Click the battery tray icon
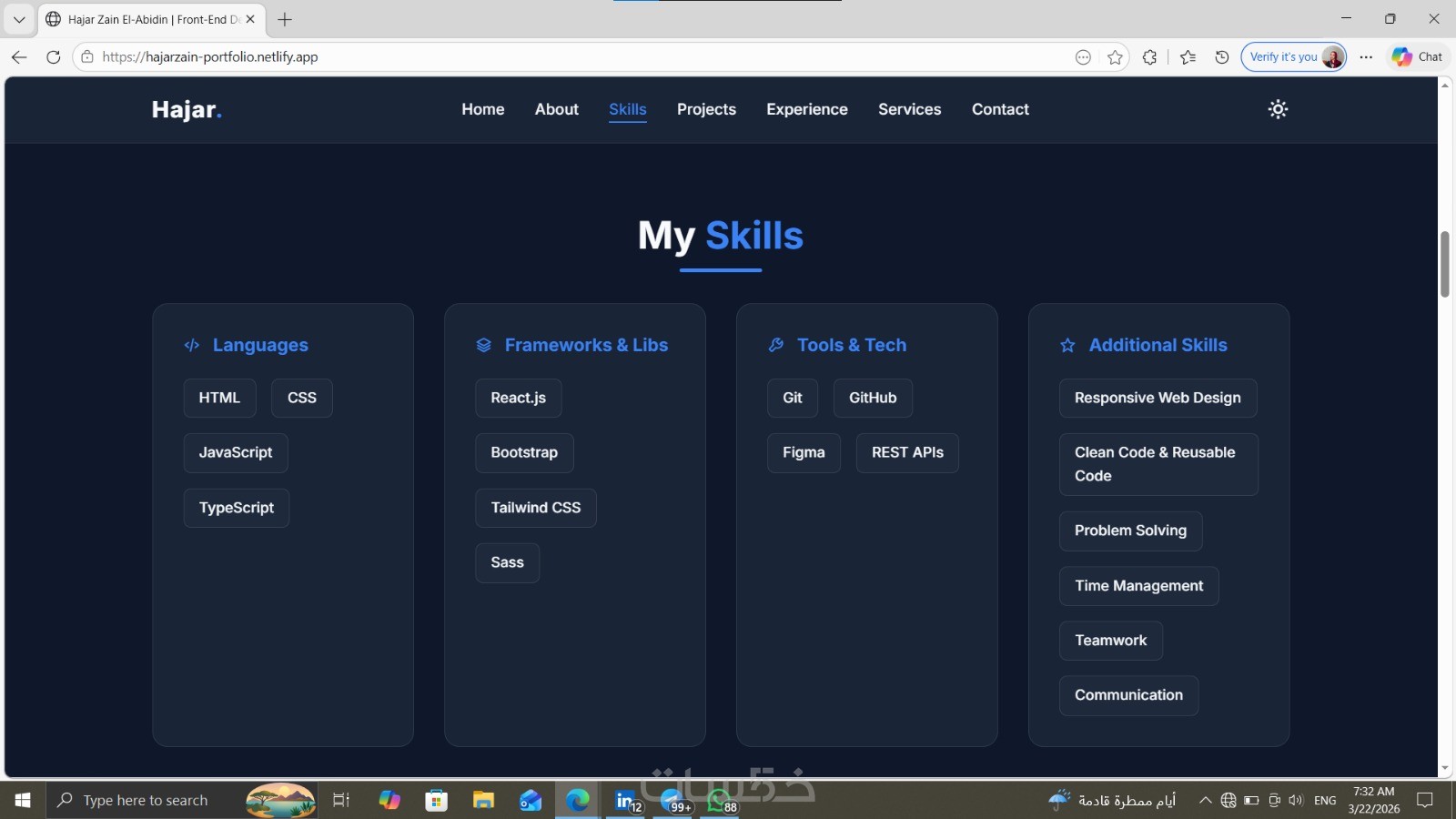This screenshot has width=1456, height=819. [x=1251, y=800]
